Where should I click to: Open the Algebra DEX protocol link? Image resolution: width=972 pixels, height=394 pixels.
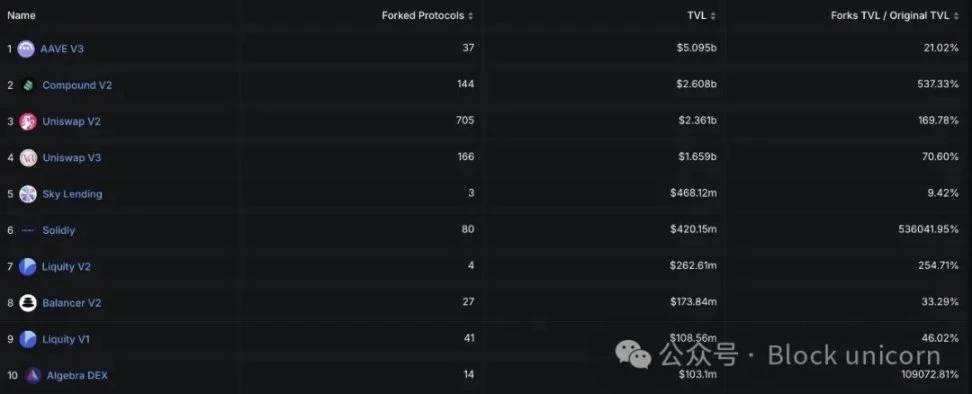point(77,375)
